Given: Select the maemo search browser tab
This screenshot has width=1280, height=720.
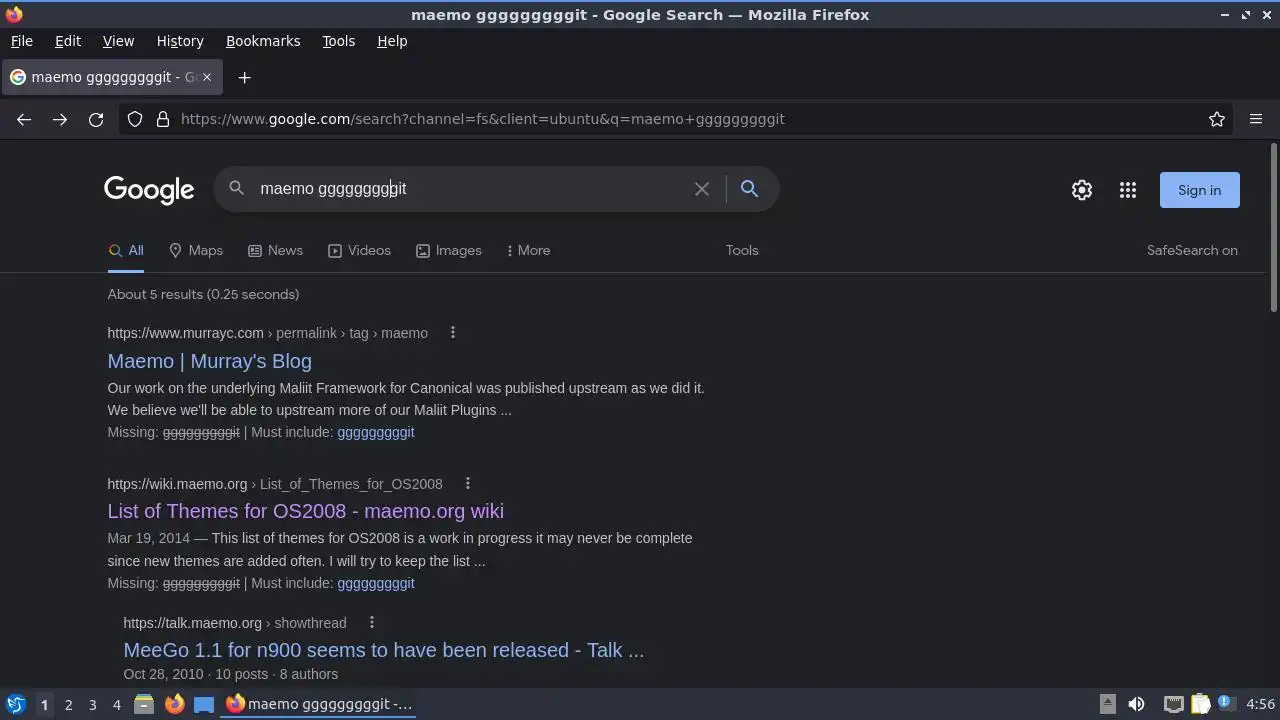Looking at the screenshot, I should 112,77.
